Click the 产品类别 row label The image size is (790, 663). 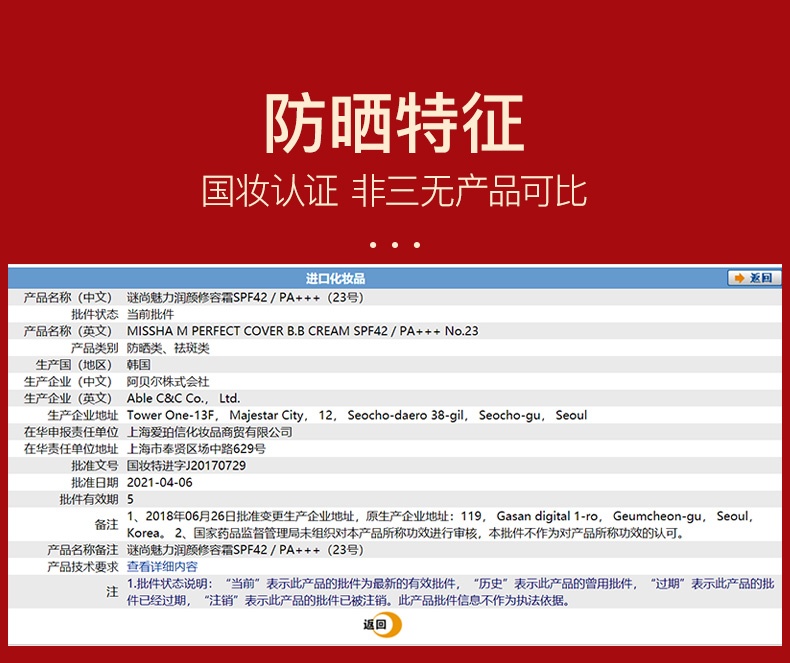[x=95, y=348]
